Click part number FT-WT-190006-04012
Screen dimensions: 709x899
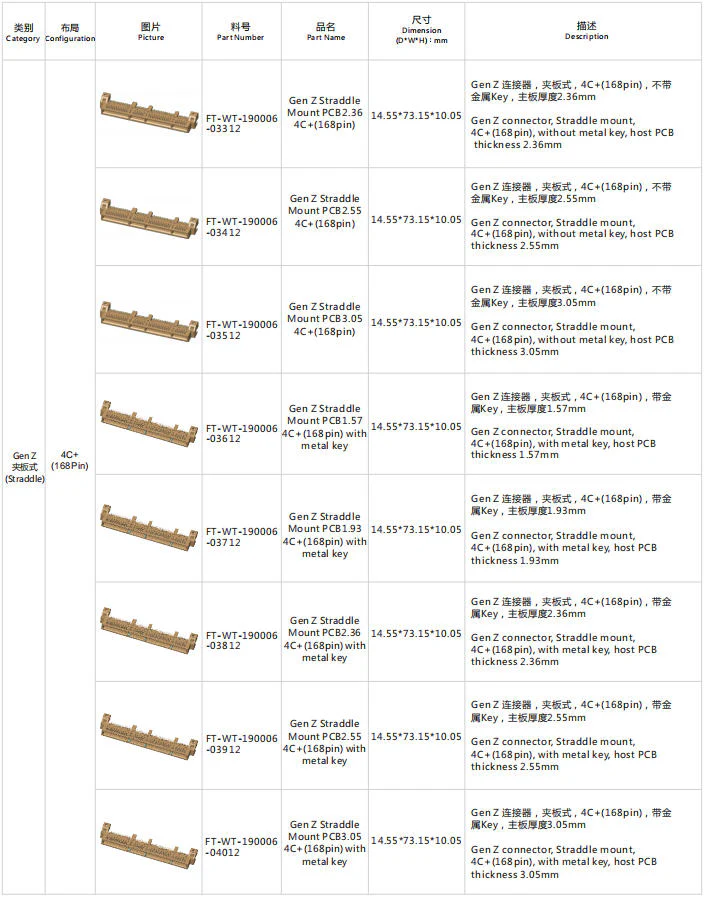tap(241, 847)
